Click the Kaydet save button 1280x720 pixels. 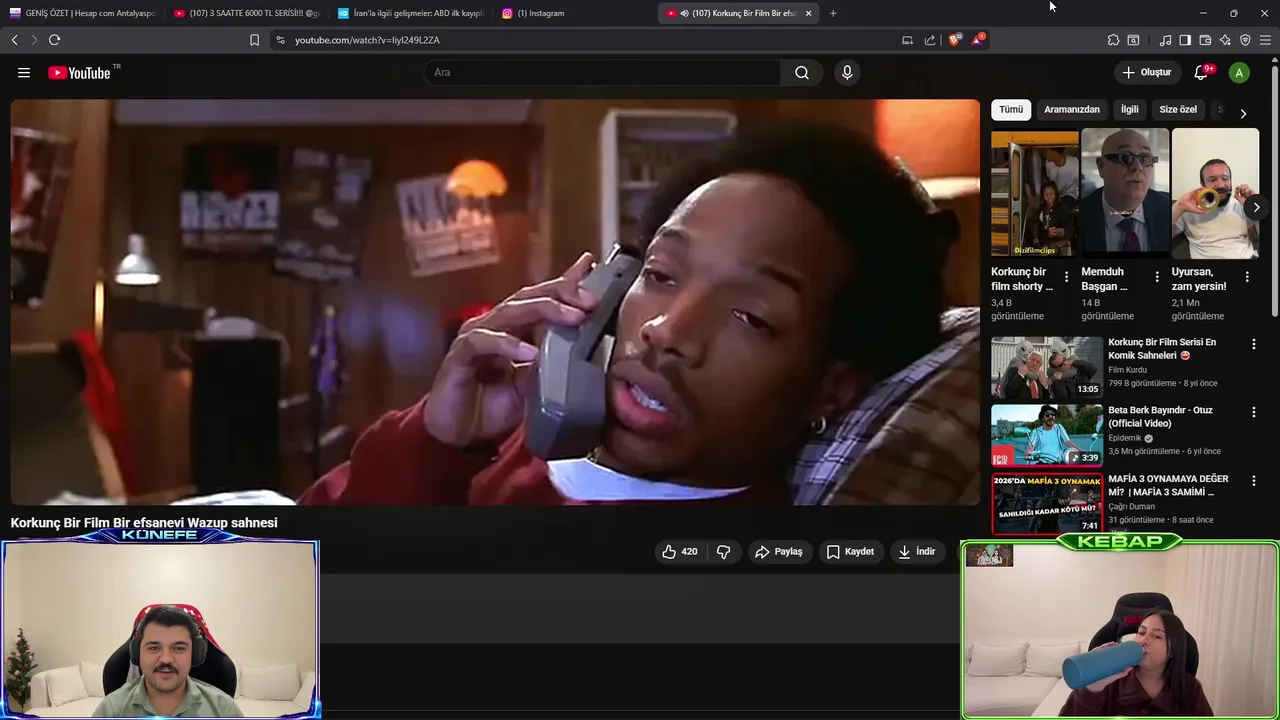pos(850,551)
